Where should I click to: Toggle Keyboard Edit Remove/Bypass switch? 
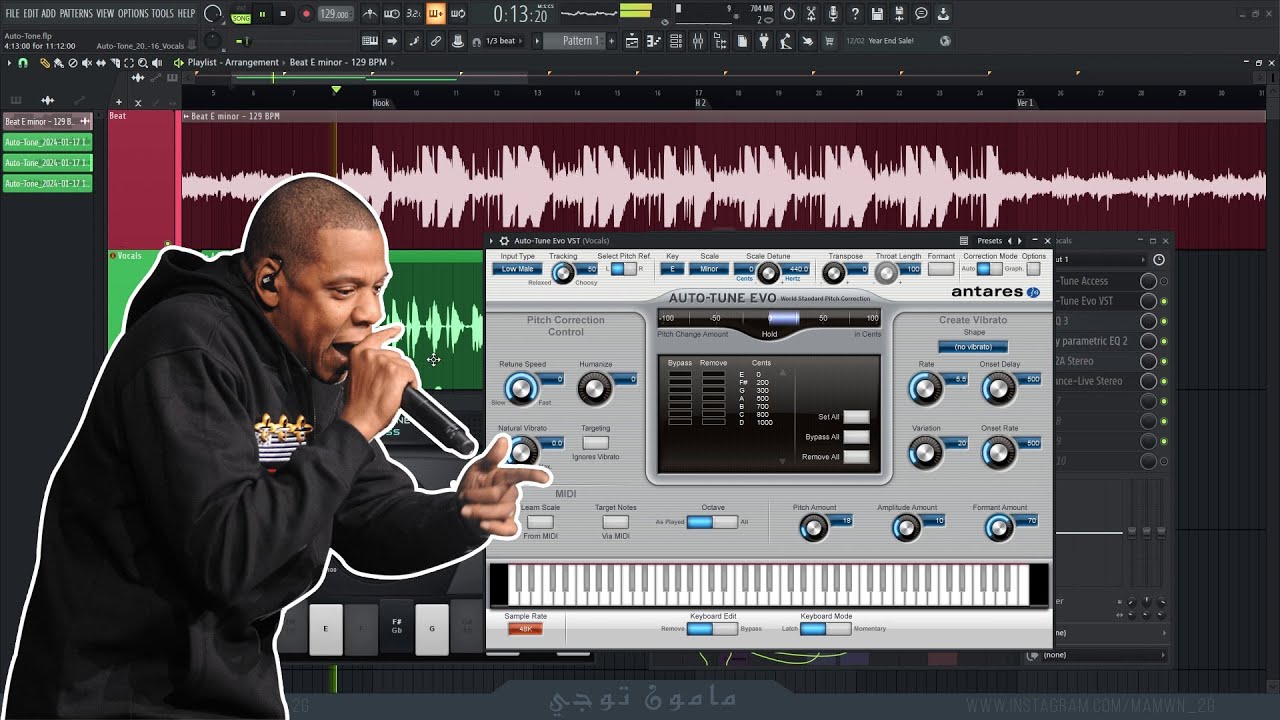tap(712, 629)
